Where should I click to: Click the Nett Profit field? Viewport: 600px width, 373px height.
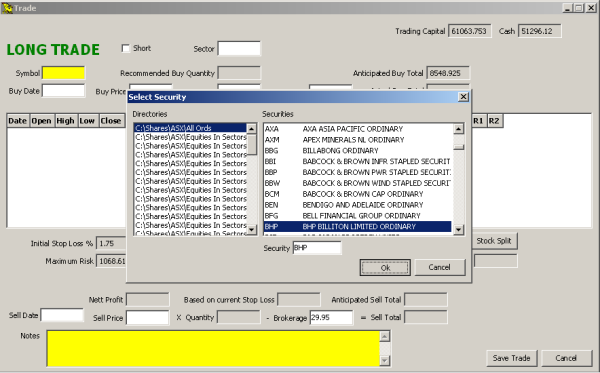pos(148,300)
